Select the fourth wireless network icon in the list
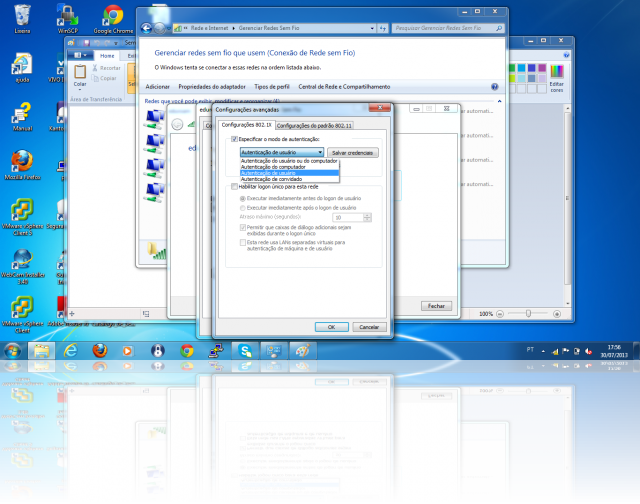This screenshot has width=640, height=504. pos(154,192)
